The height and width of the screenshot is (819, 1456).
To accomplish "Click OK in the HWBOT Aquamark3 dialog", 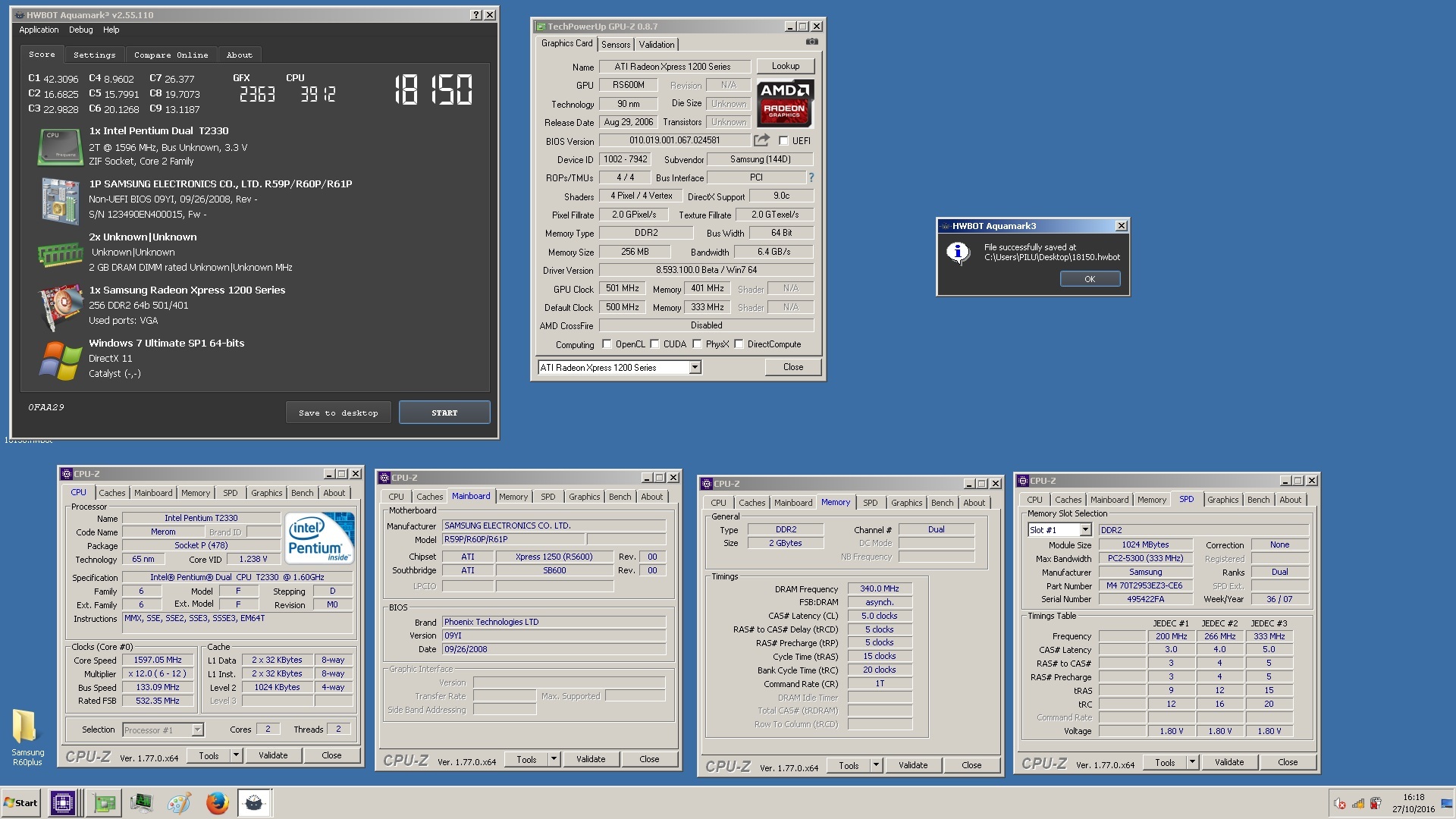I will [x=1090, y=279].
